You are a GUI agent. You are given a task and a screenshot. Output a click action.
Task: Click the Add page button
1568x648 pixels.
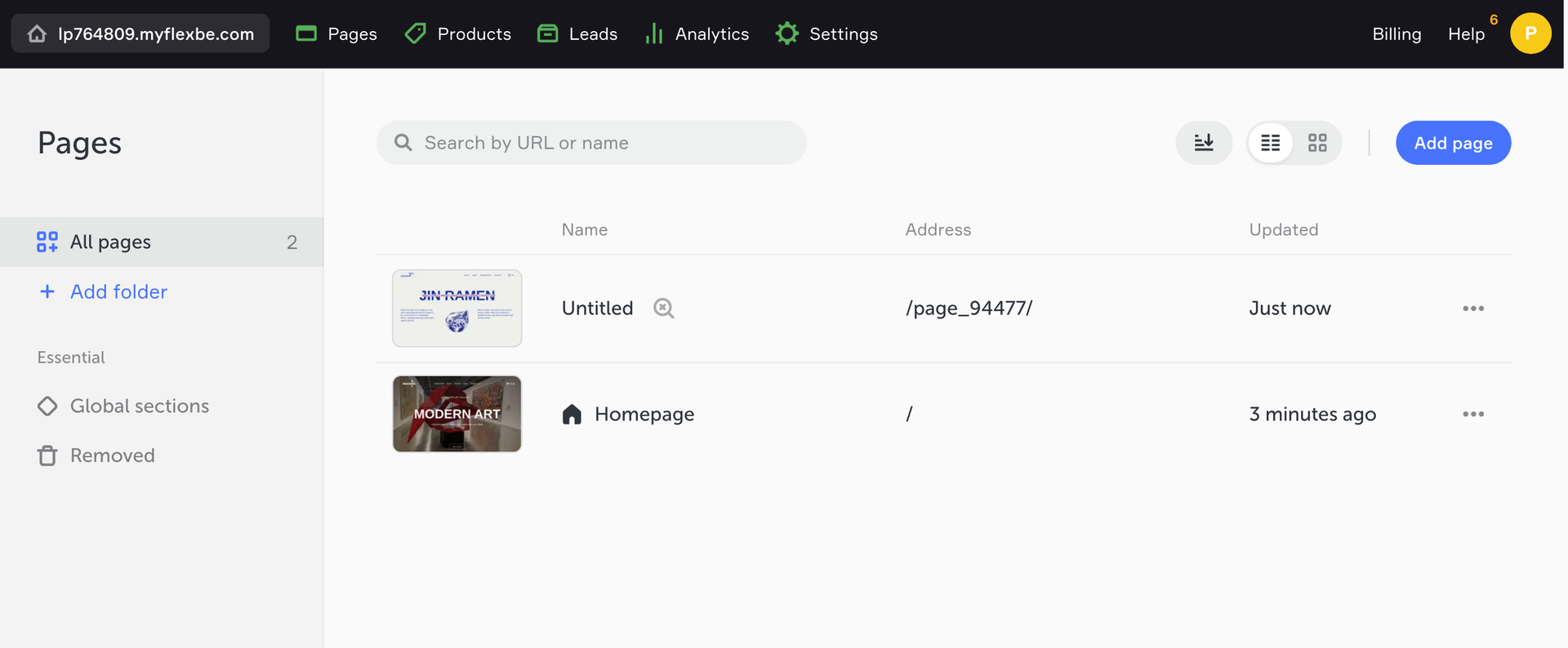pos(1452,143)
